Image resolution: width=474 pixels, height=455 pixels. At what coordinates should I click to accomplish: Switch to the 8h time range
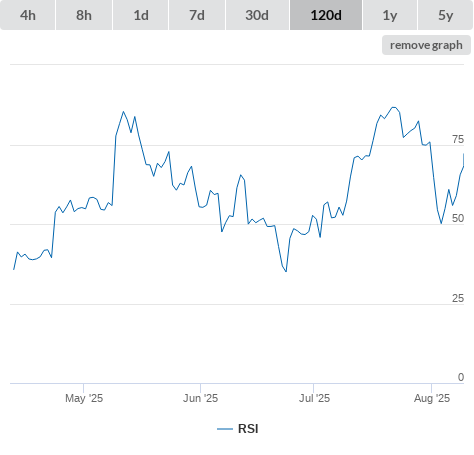tap(84, 15)
